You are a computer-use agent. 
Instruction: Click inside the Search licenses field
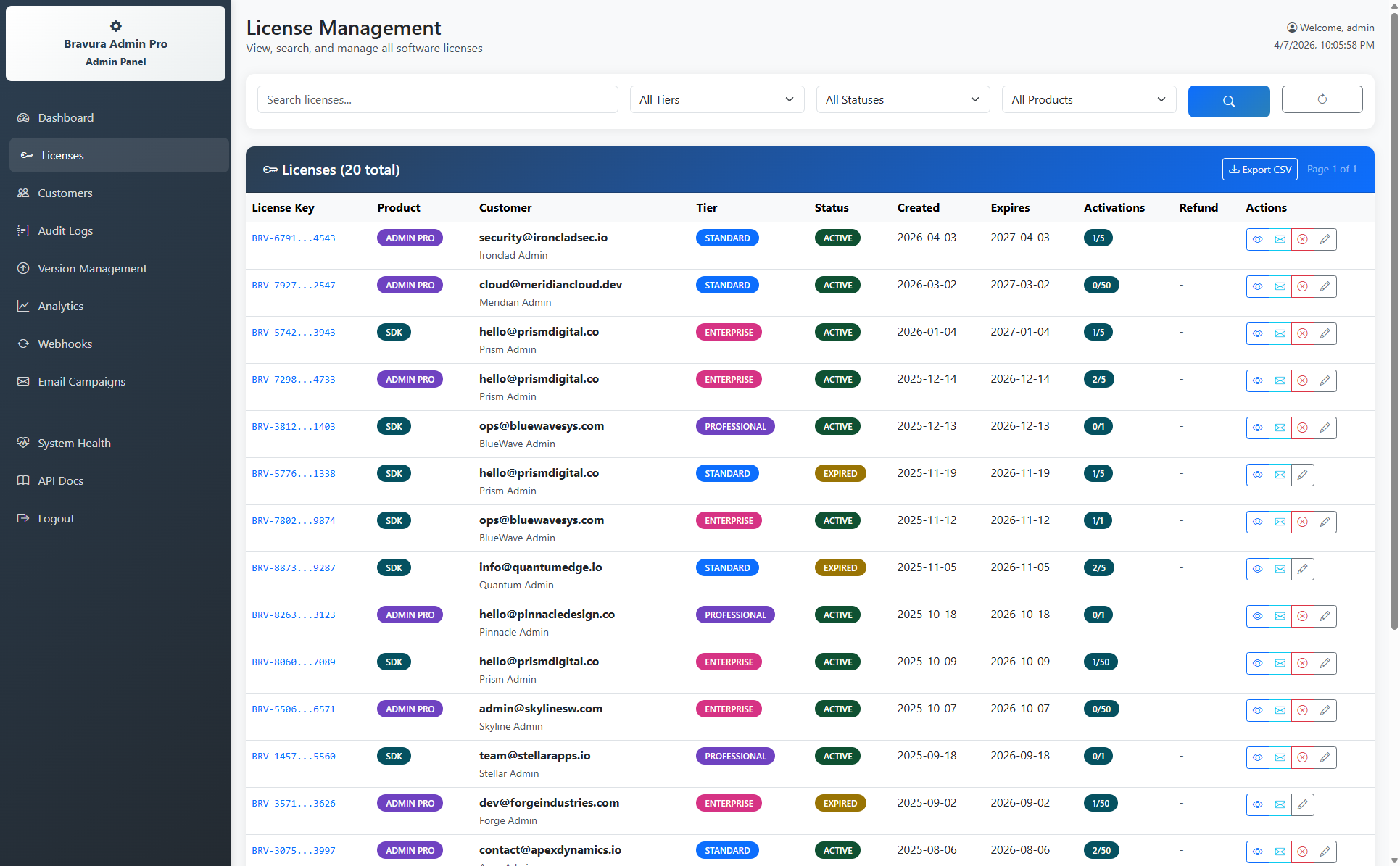[437, 99]
